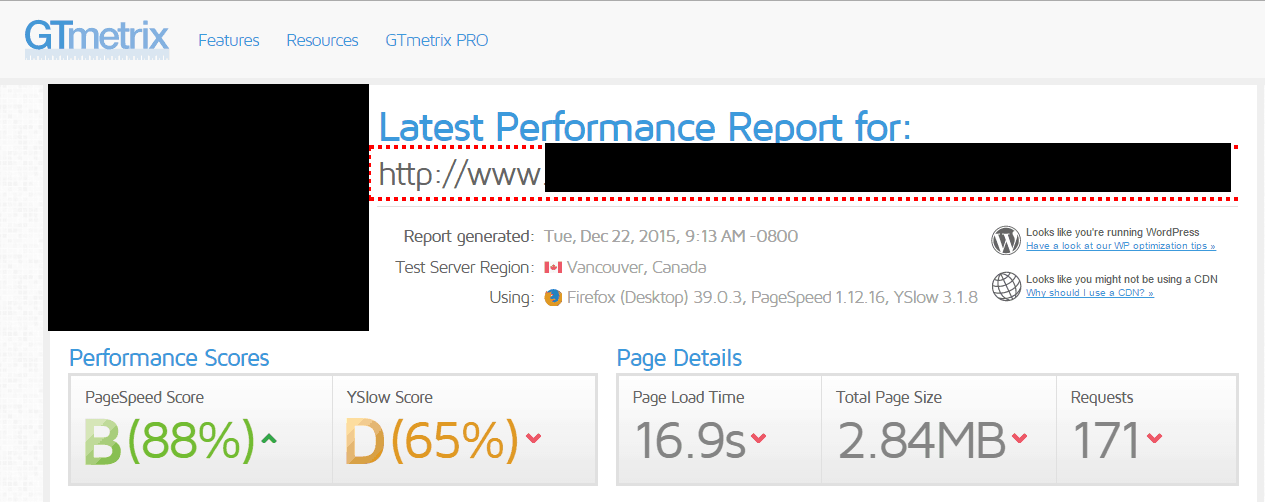Click the Total Page Size down arrow

(x=1019, y=438)
